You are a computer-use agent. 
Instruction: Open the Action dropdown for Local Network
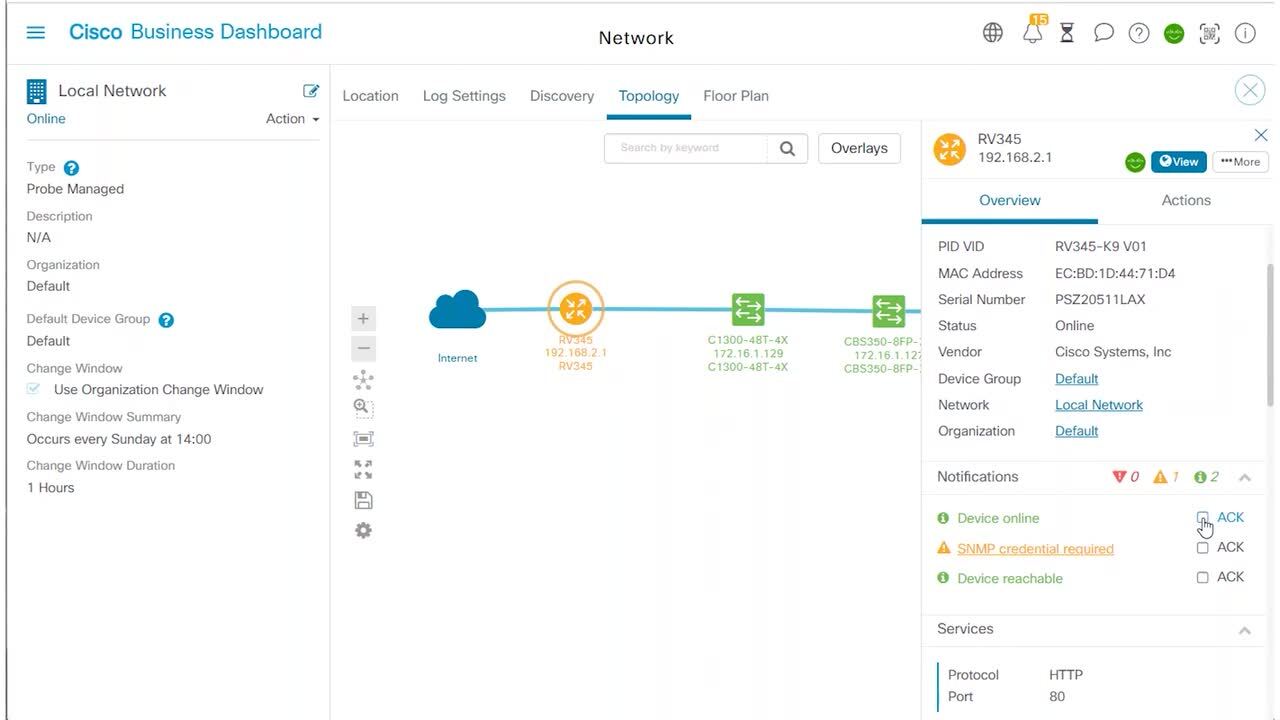pos(291,118)
